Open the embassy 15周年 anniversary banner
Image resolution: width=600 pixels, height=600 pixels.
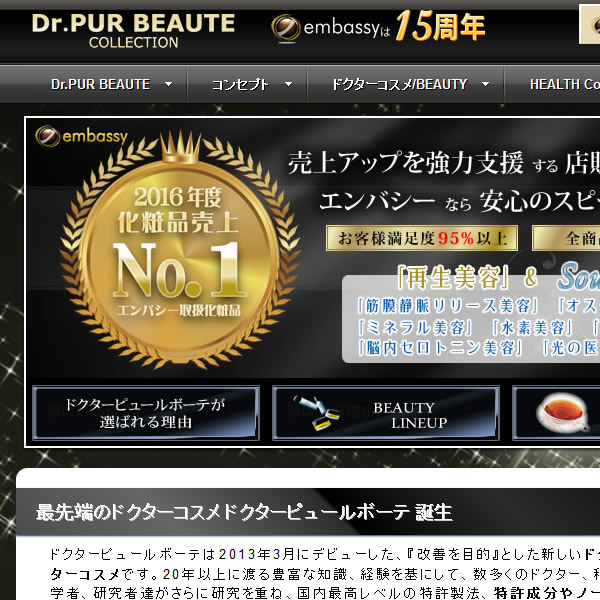point(378,28)
